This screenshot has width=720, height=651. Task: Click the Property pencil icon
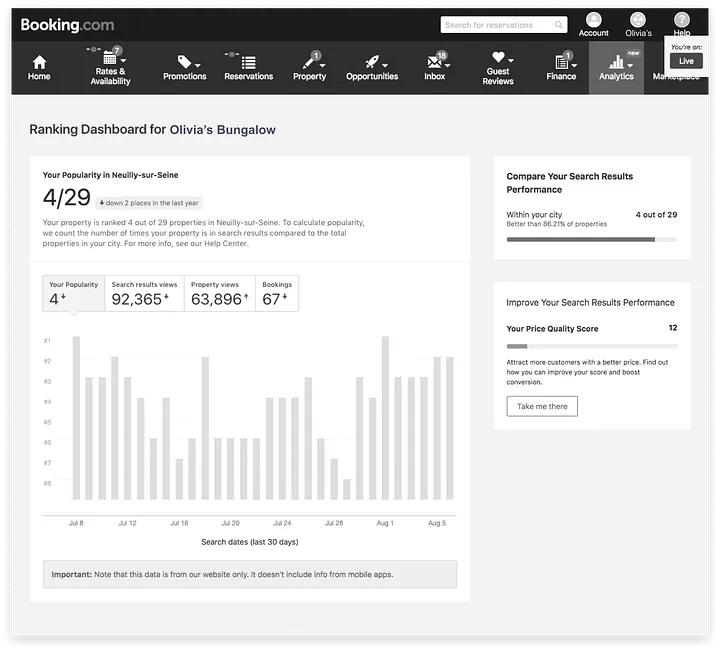point(307,62)
